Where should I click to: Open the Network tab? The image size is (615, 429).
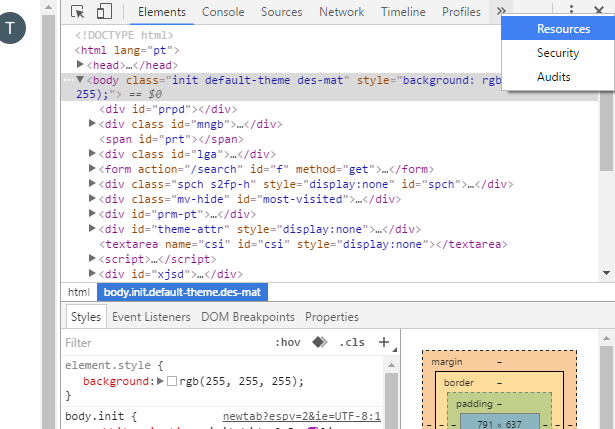342,12
